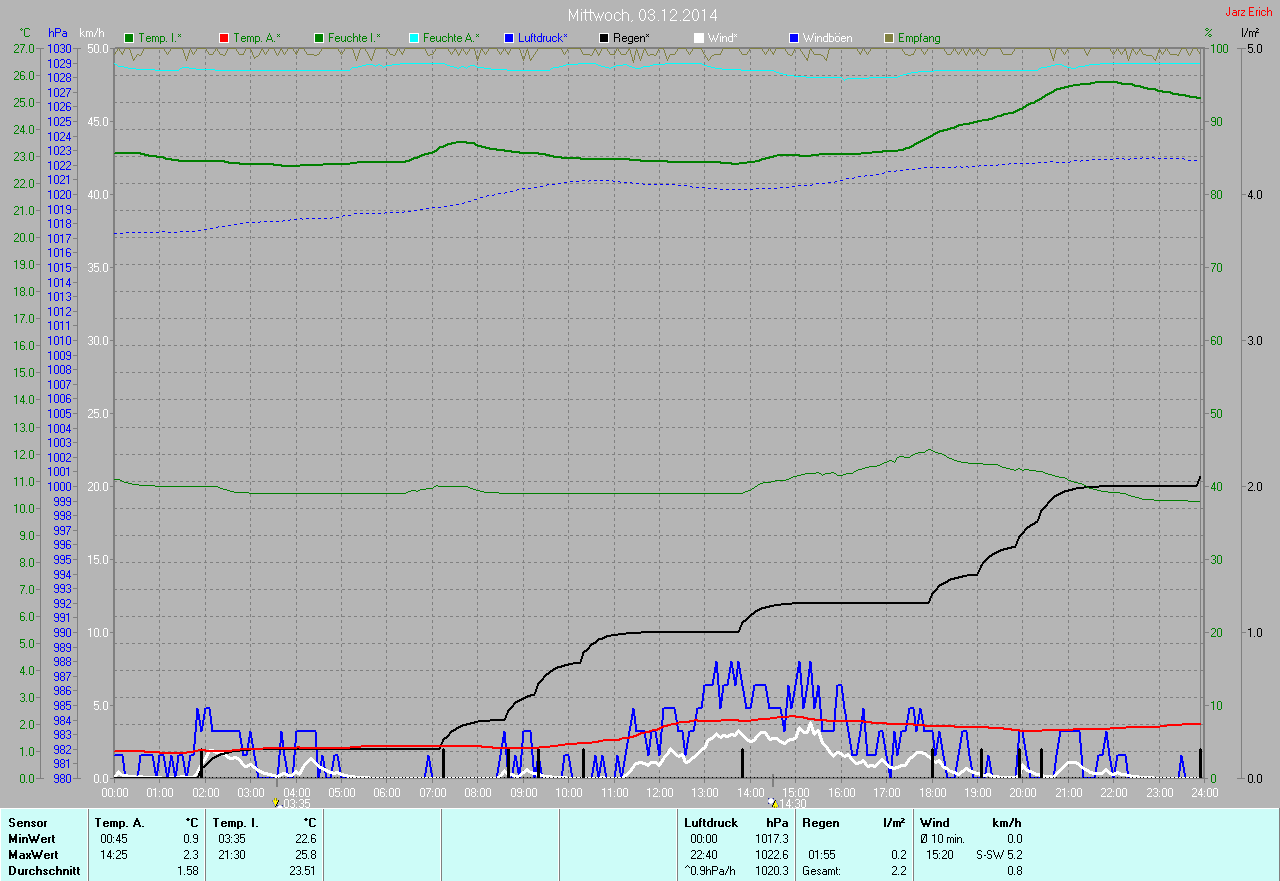The height and width of the screenshot is (881, 1280).
Task: Toggle the Feuchte I. legend swatch
Action: tap(319, 38)
